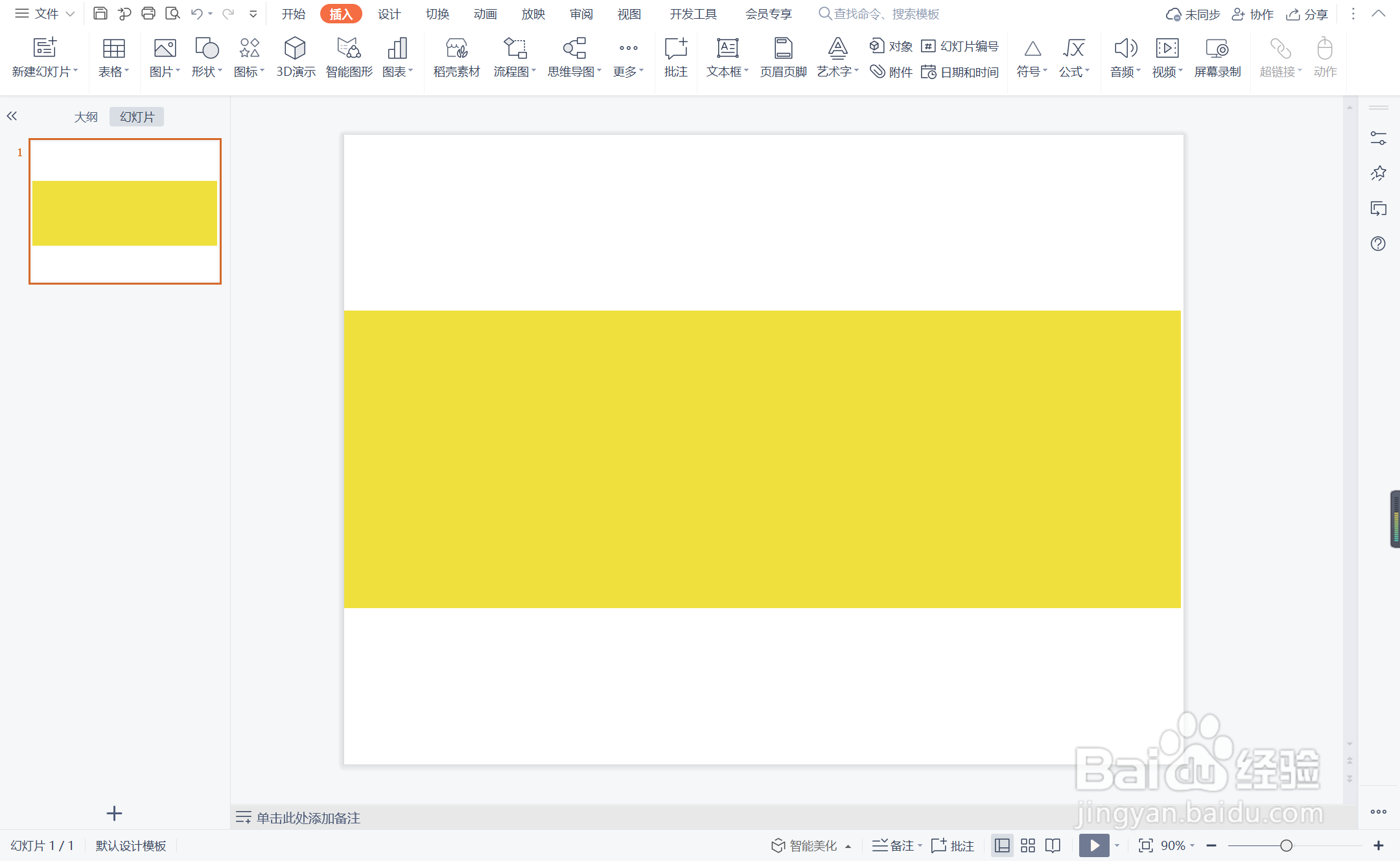This screenshot has width=1400, height=861.
Task: Insert 日期和时间 date and time
Action: tap(960, 72)
